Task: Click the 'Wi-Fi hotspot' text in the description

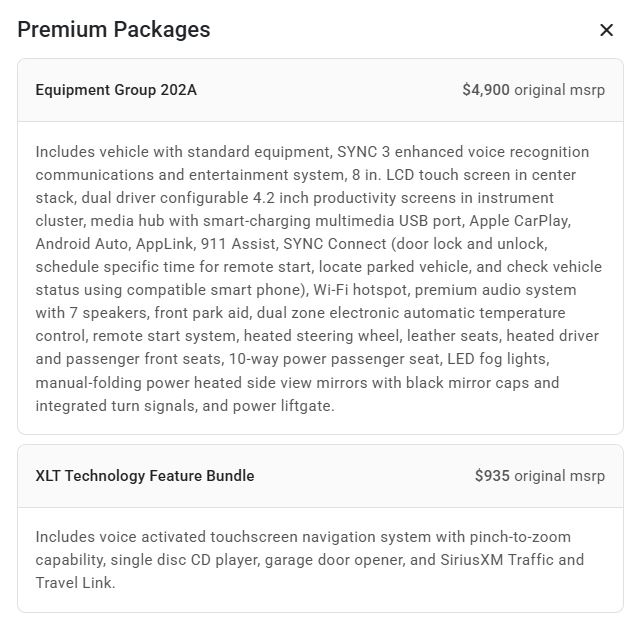Action: click(359, 290)
